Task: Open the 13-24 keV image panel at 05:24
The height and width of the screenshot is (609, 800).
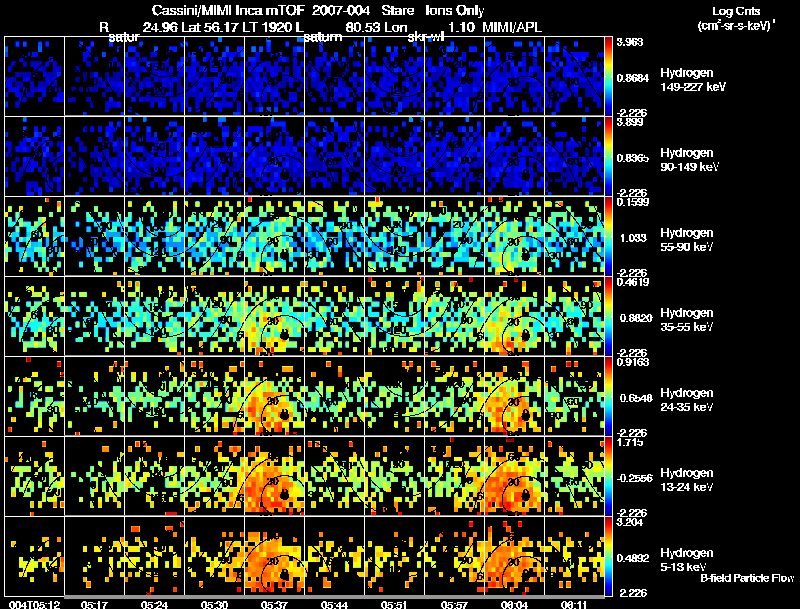Action: (x=155, y=476)
